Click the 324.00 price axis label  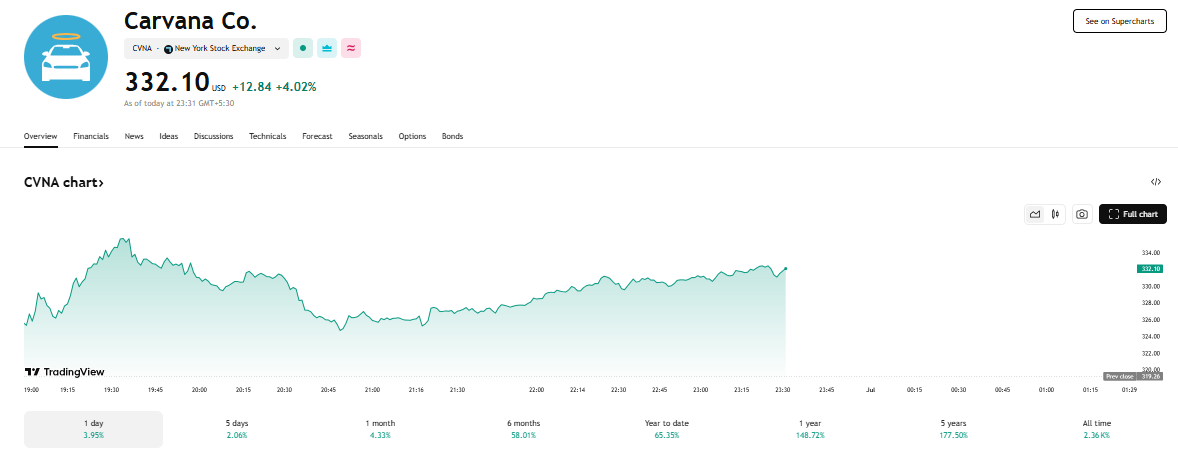click(x=1149, y=336)
